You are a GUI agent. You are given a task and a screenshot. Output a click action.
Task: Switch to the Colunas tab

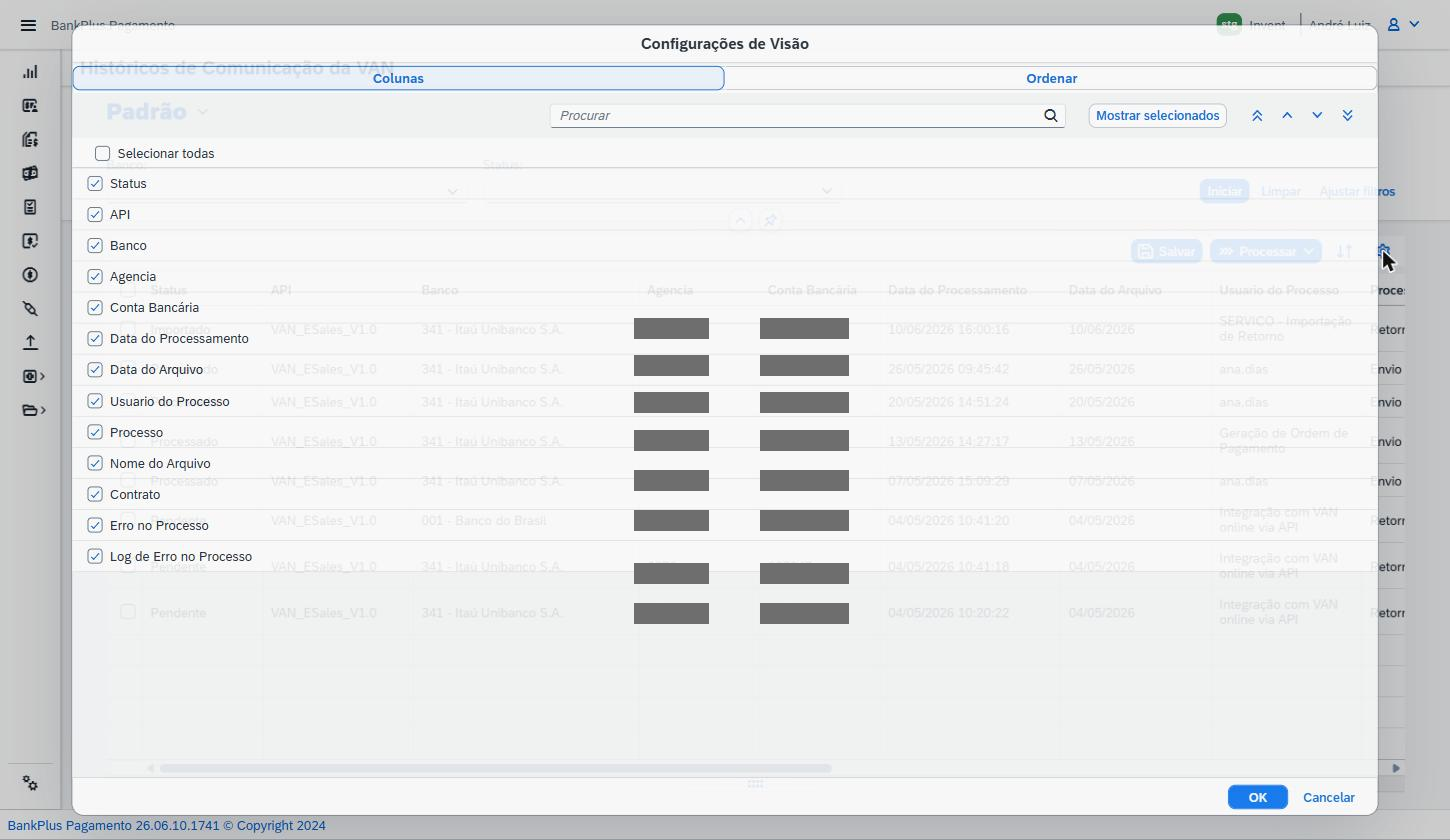tap(398, 78)
